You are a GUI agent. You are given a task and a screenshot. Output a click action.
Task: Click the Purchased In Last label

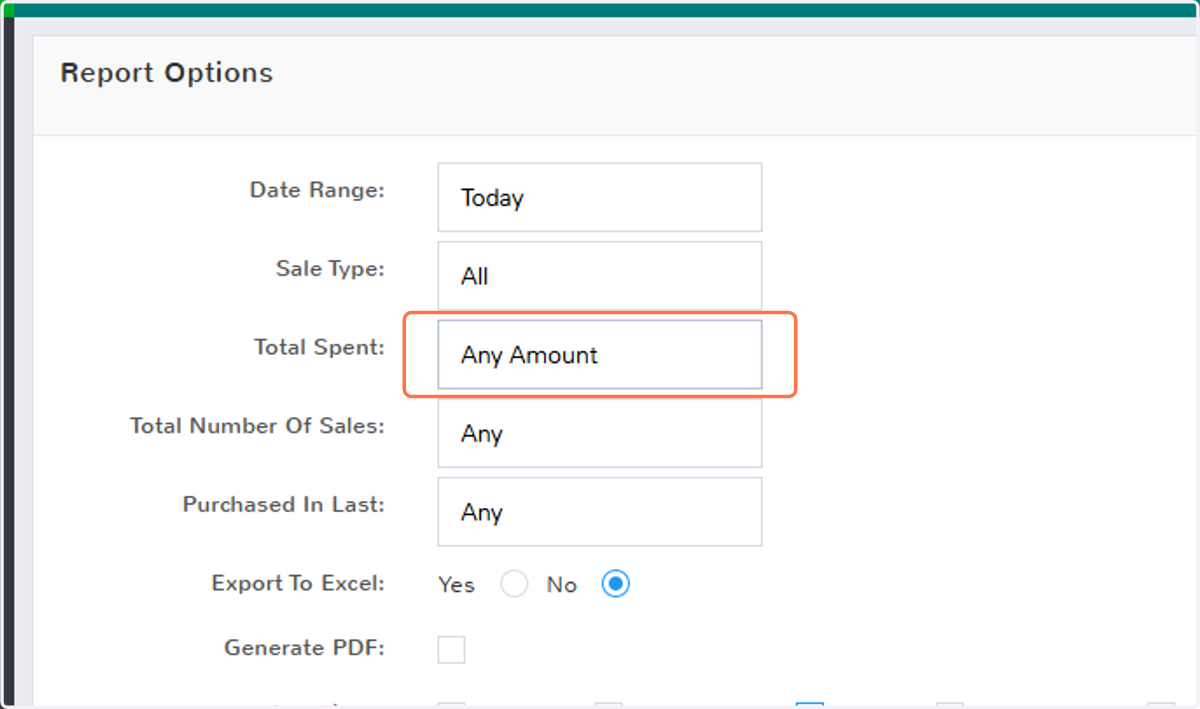283,505
